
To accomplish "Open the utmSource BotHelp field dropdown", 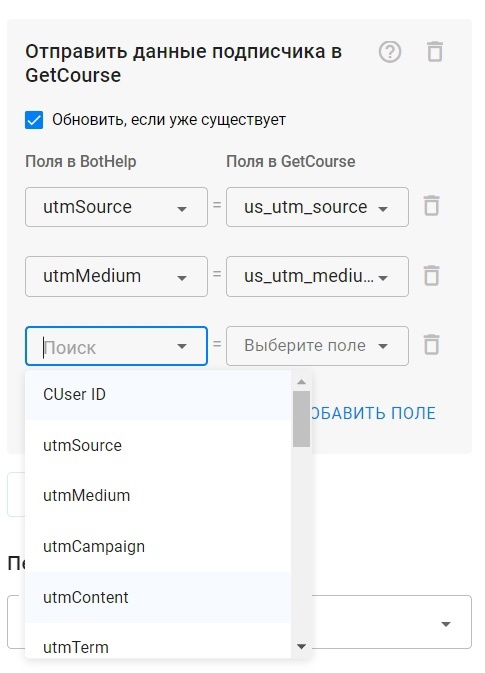I will coord(116,207).
